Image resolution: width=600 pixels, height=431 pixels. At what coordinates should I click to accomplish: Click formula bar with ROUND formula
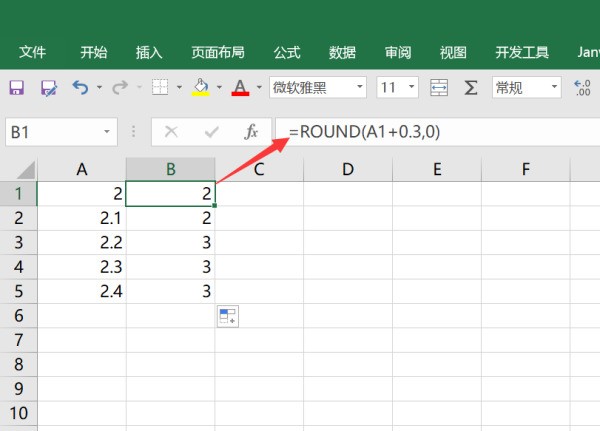coord(438,132)
